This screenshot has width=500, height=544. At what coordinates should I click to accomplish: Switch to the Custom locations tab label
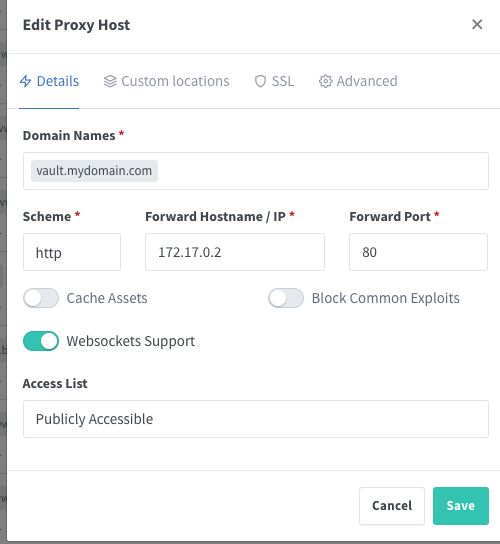point(175,81)
